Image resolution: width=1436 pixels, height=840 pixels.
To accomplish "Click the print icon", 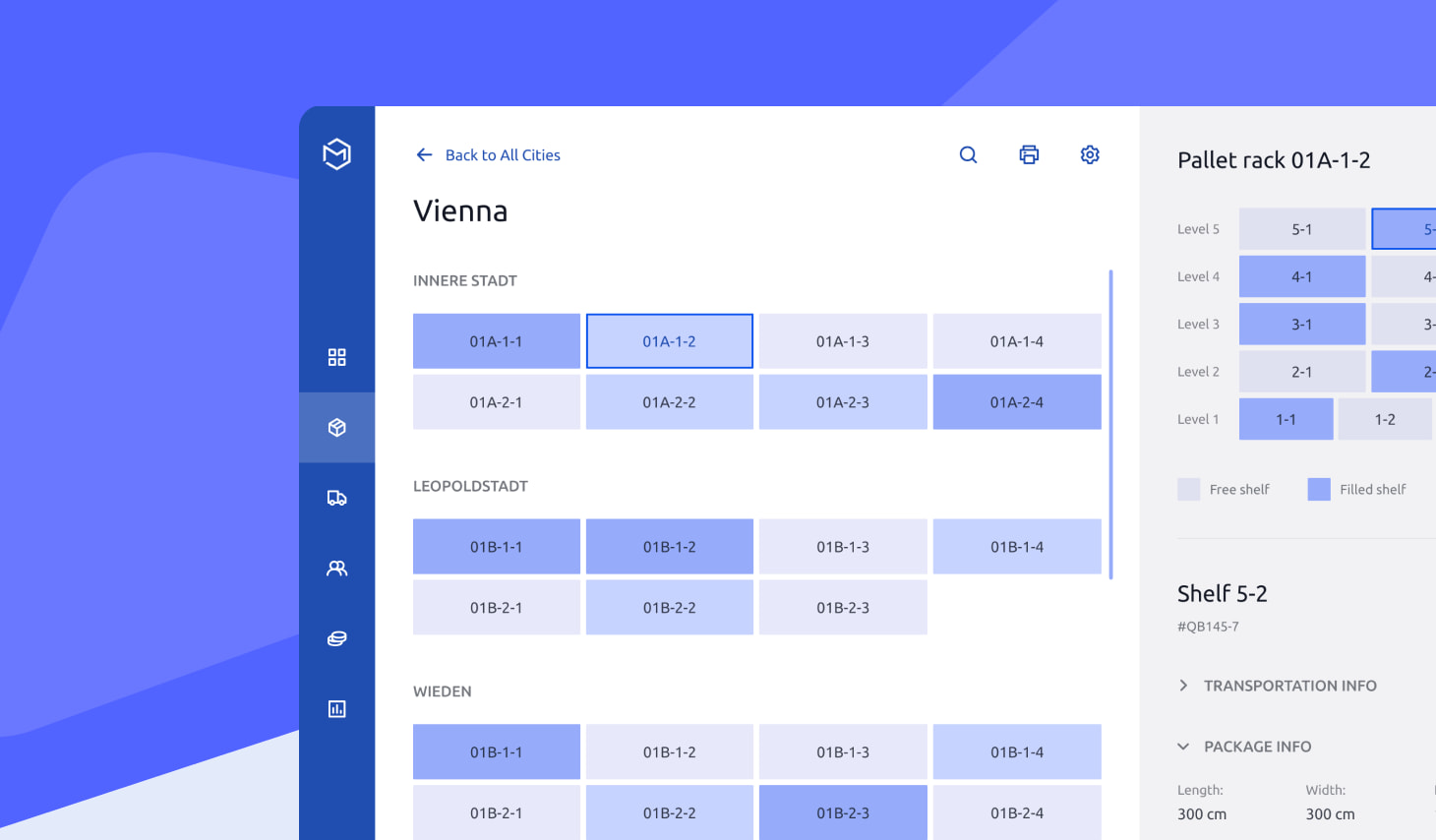I will click(x=1029, y=154).
